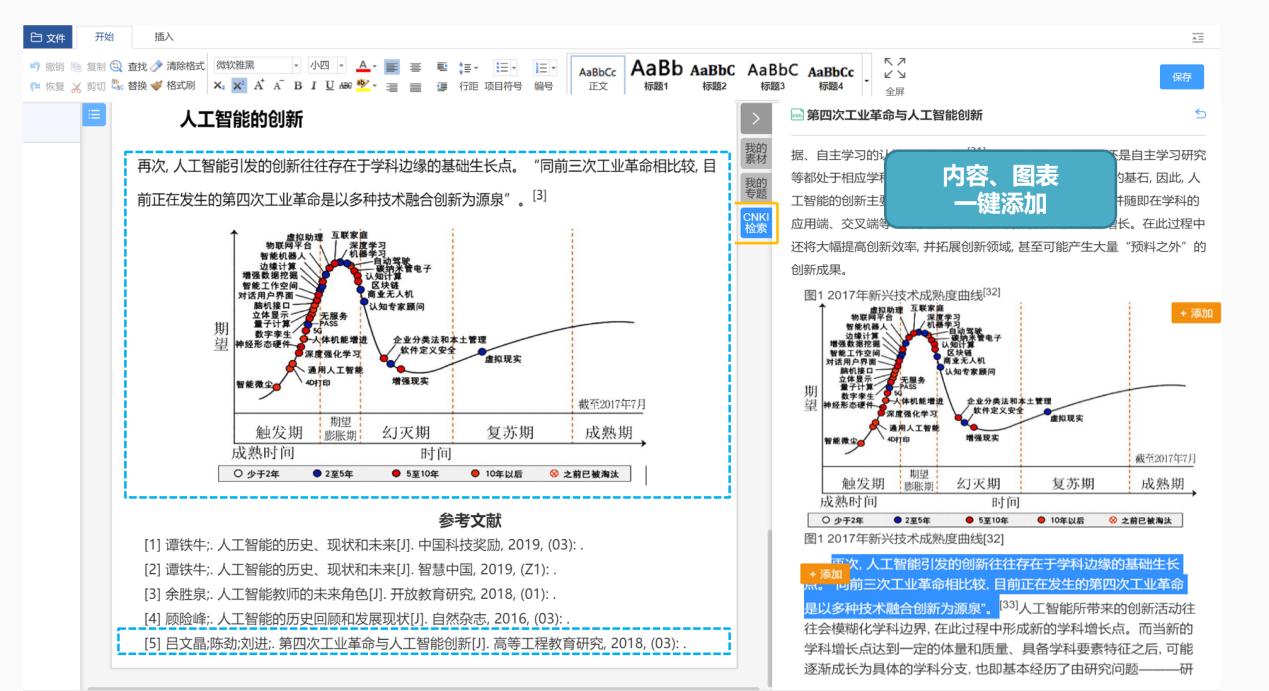This screenshot has width=1269, height=691.
Task: Apply the 标题1 heading style
Action: click(x=656, y=75)
